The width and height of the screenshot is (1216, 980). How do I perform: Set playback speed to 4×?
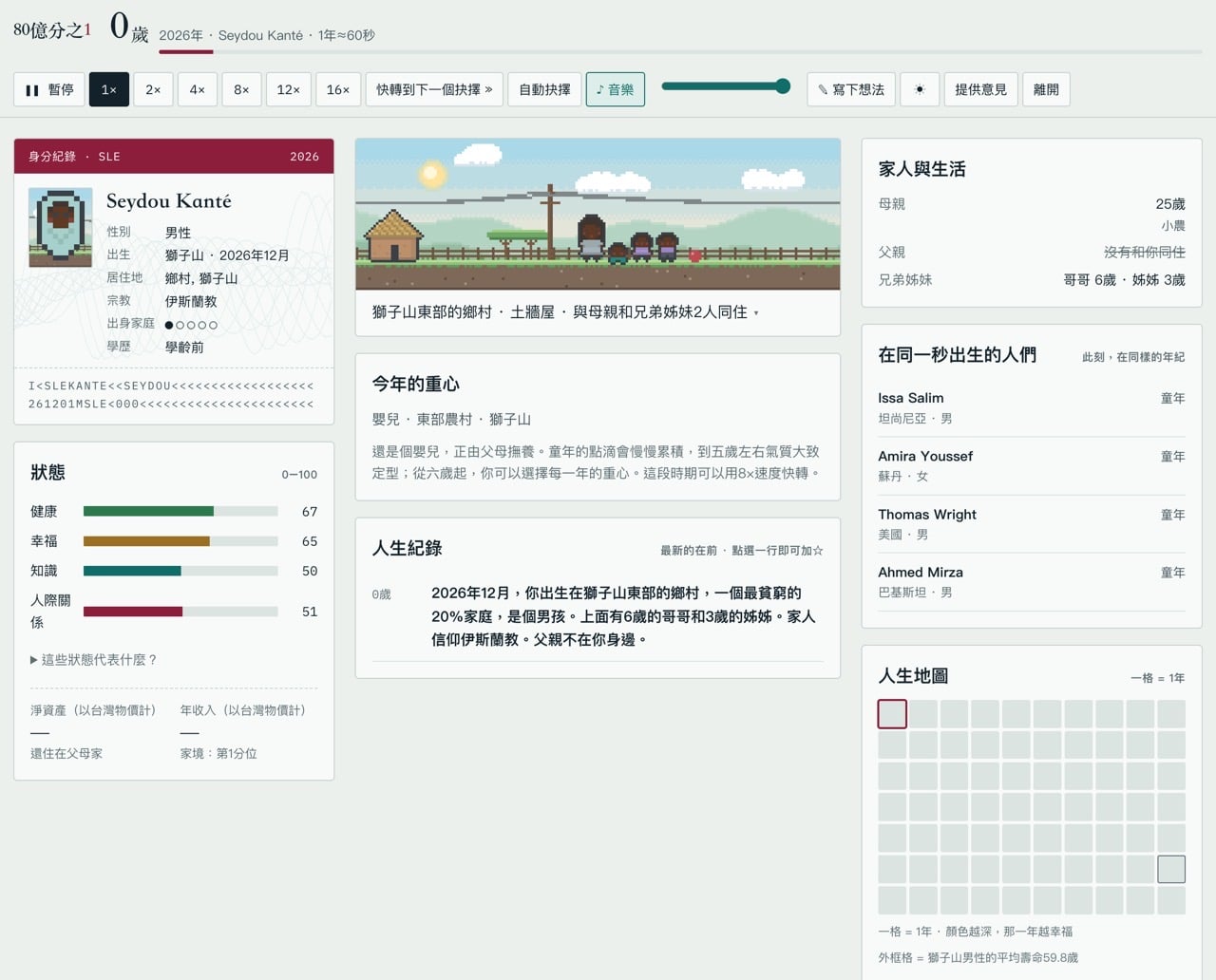click(x=198, y=89)
